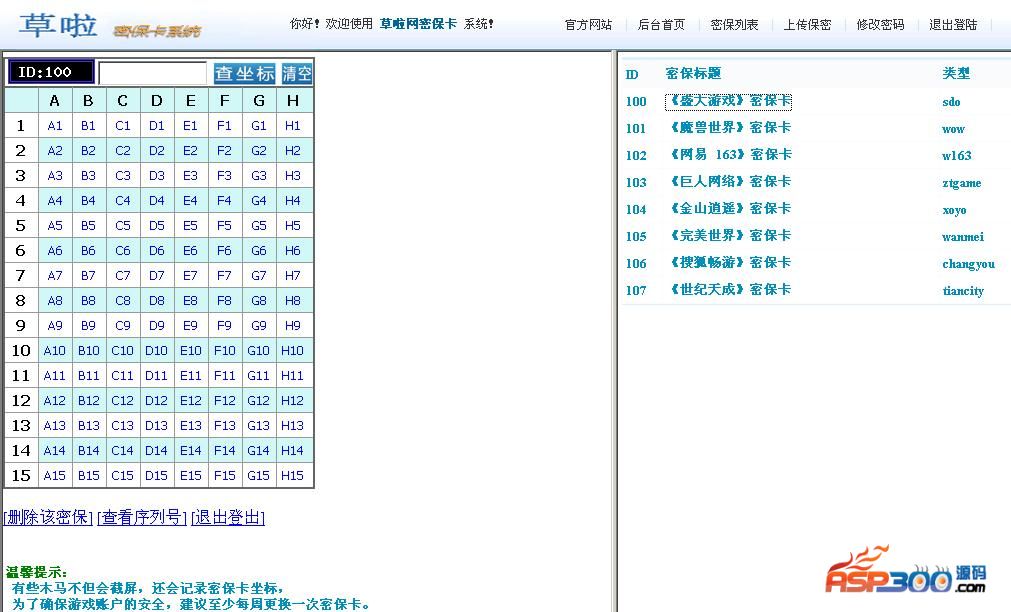Select grid cell A15
Screen dimensions: 1011x612
[55, 475]
